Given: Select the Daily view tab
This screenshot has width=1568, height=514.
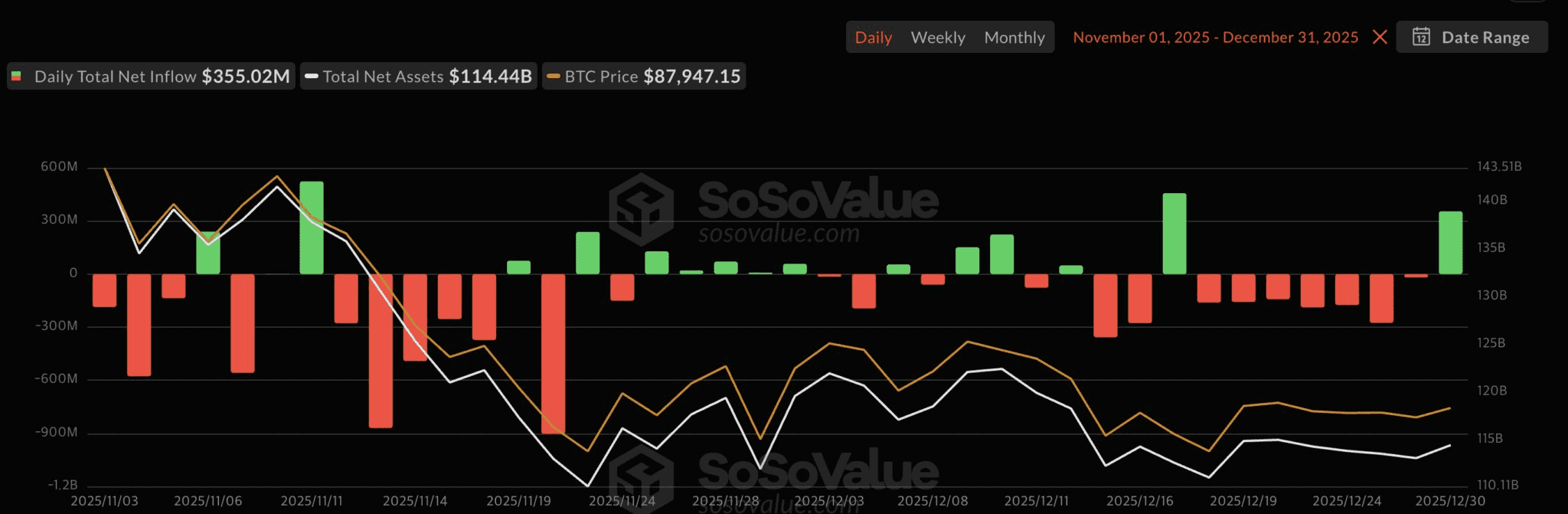Looking at the screenshot, I should pyautogui.click(x=873, y=37).
